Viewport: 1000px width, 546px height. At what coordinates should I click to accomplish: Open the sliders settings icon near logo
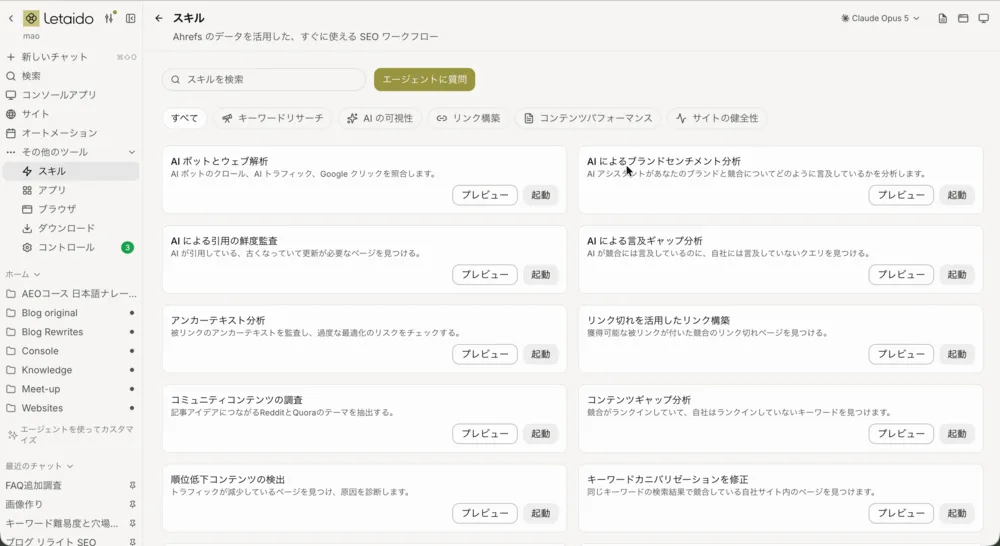pos(110,18)
